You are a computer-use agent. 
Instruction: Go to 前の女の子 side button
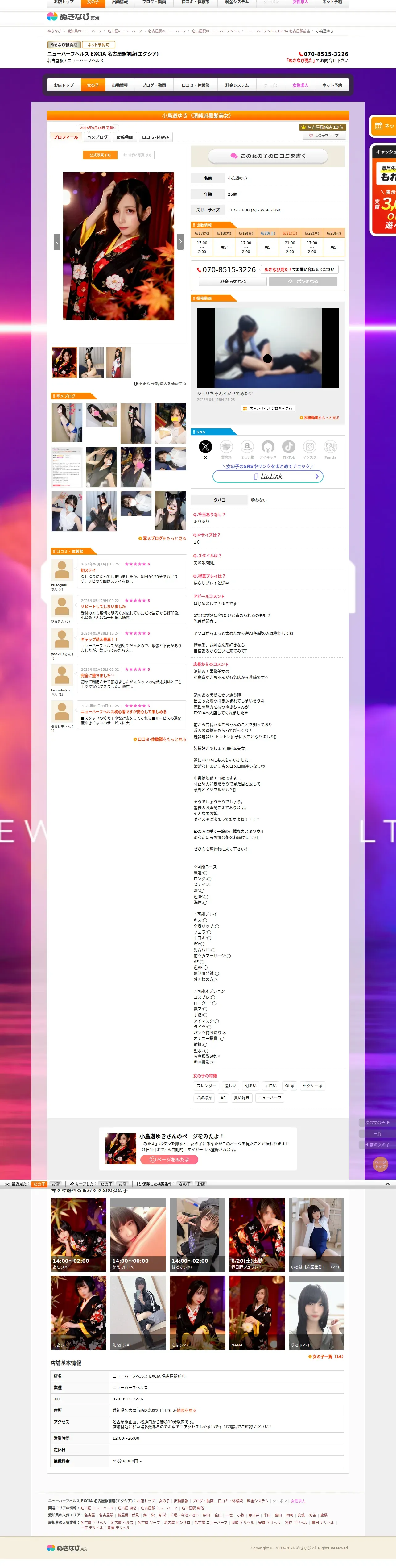coord(377,1144)
